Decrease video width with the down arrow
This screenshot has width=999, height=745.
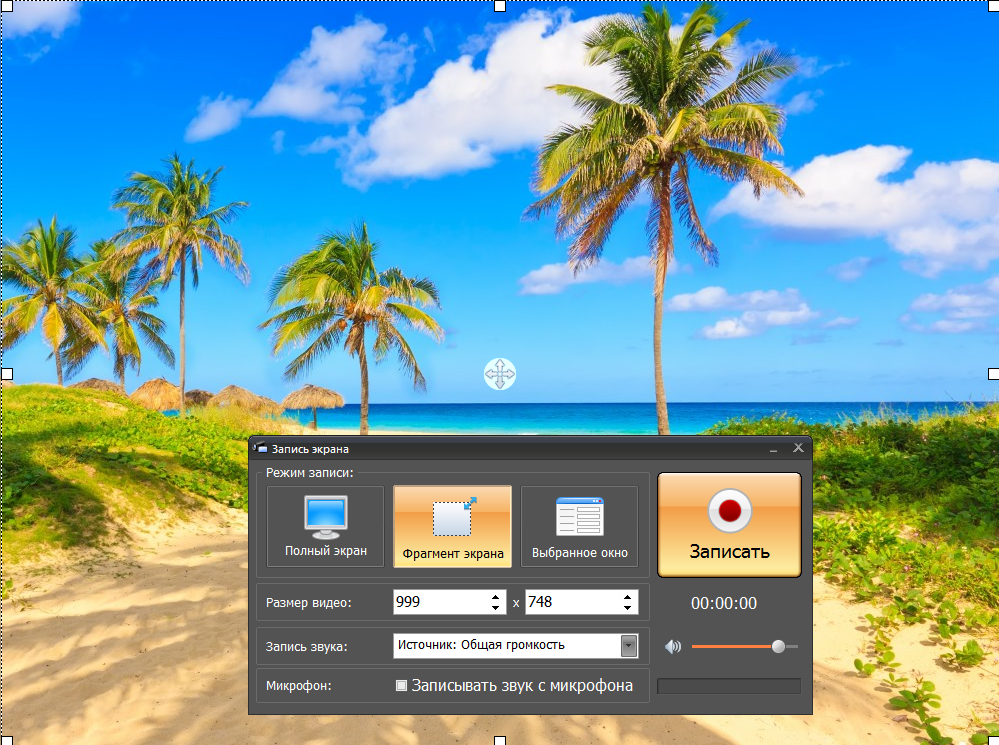[x=496, y=608]
